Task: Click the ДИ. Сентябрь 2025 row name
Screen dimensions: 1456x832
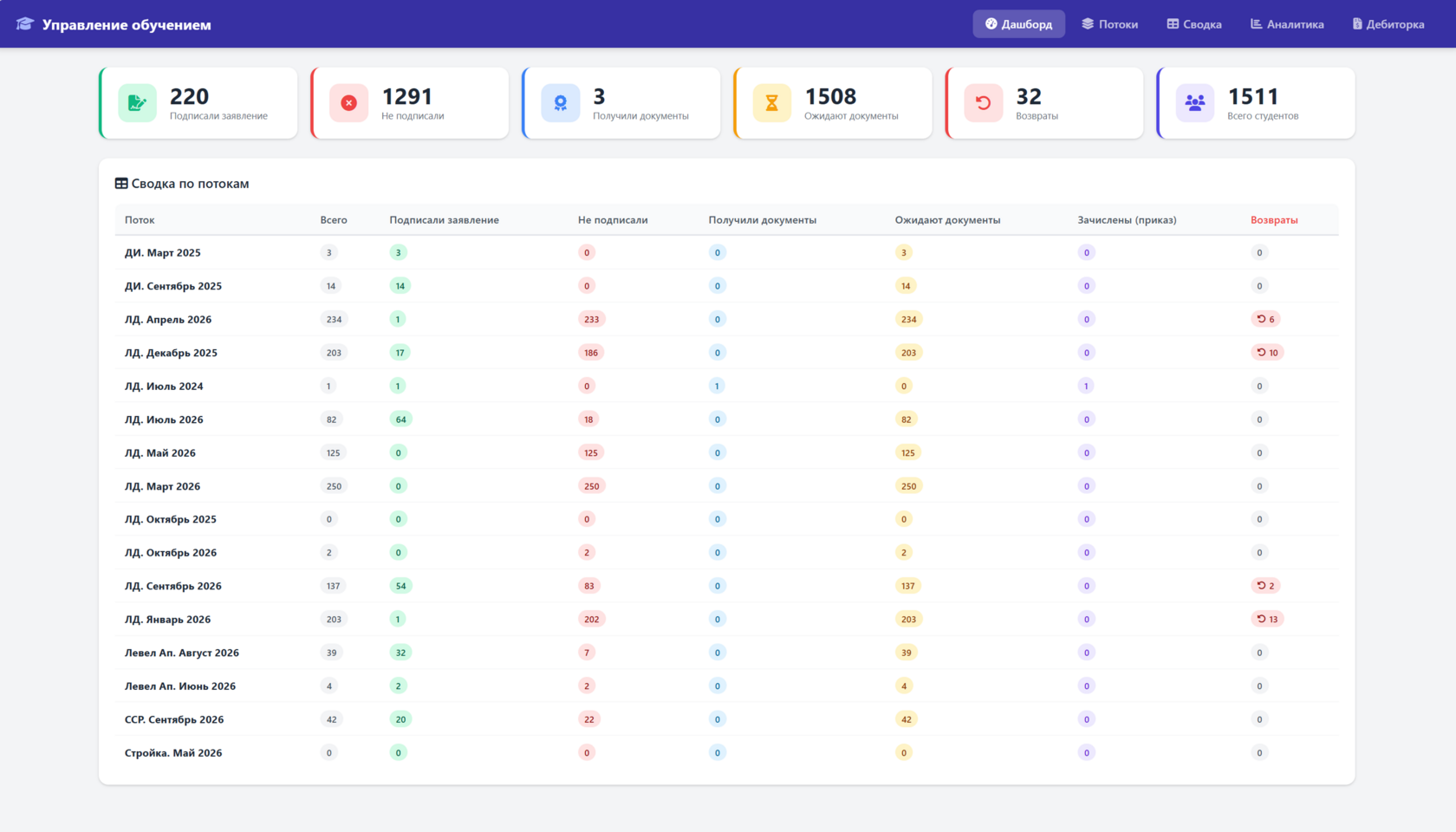Action: click(x=173, y=286)
